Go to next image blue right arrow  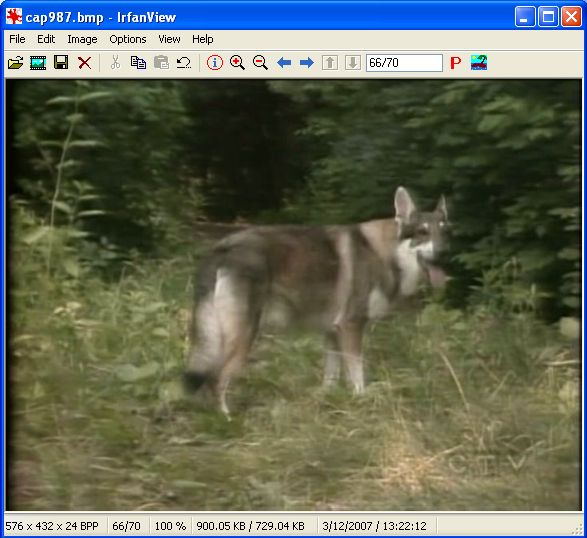[x=307, y=63]
